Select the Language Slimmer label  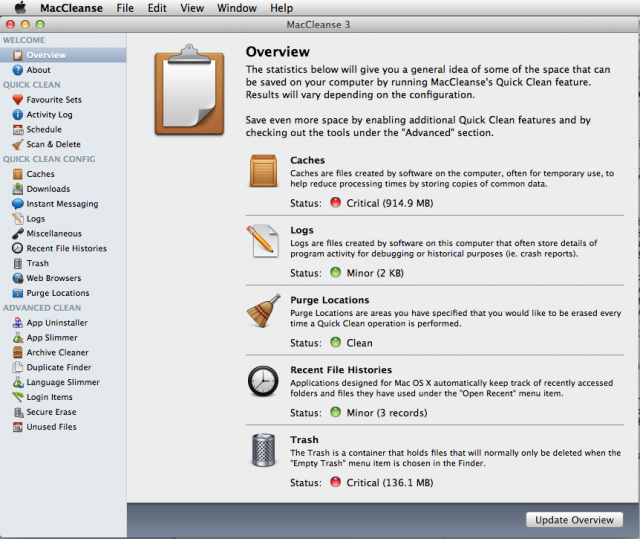tap(63, 382)
